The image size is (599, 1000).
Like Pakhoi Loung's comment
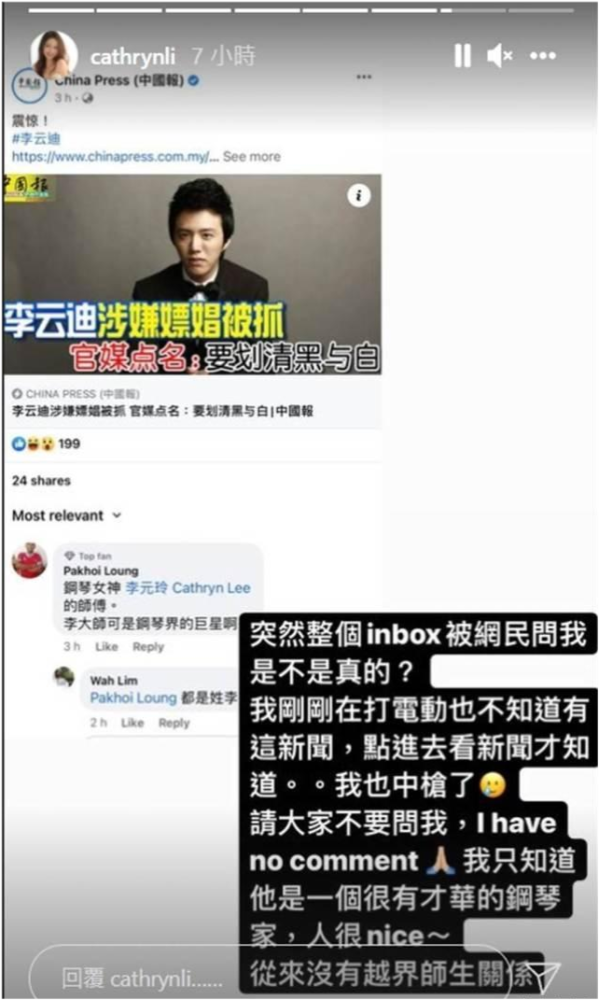point(107,647)
